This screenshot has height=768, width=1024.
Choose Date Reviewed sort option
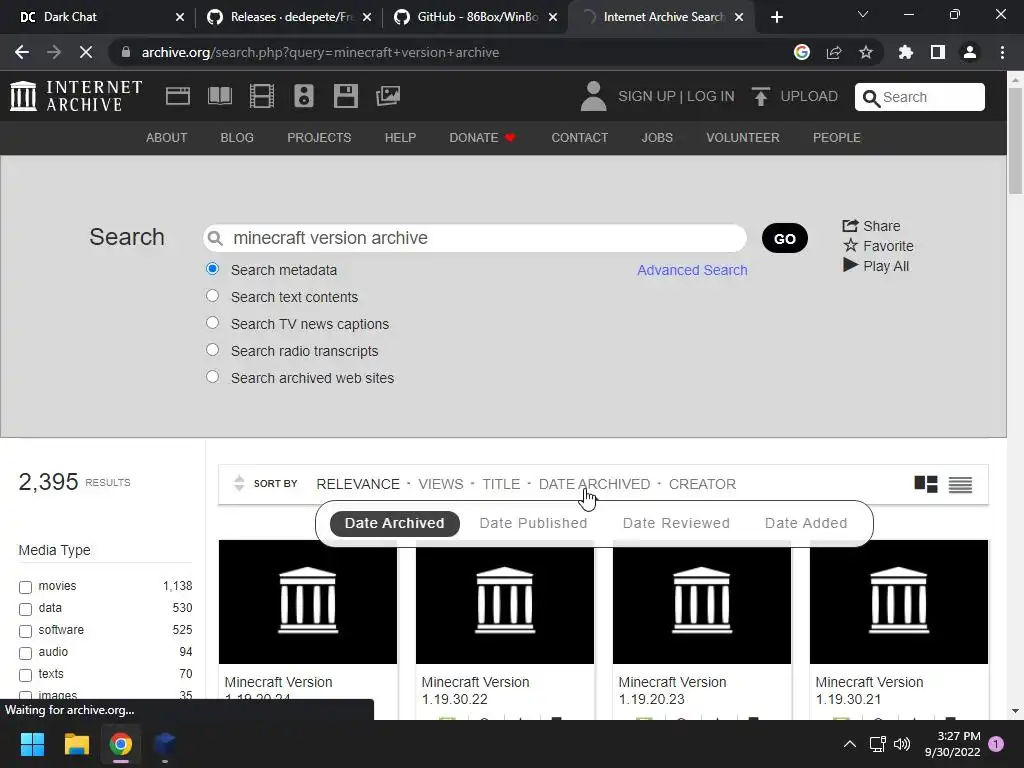click(x=676, y=523)
